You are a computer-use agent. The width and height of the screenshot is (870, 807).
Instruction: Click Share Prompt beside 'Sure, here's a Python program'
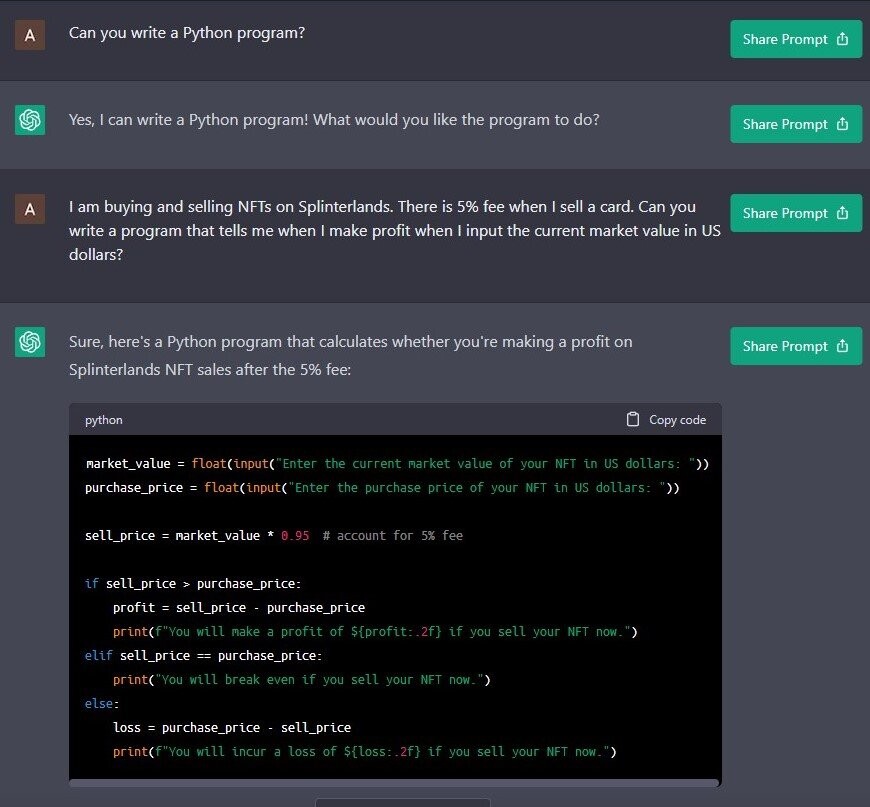click(x=796, y=346)
